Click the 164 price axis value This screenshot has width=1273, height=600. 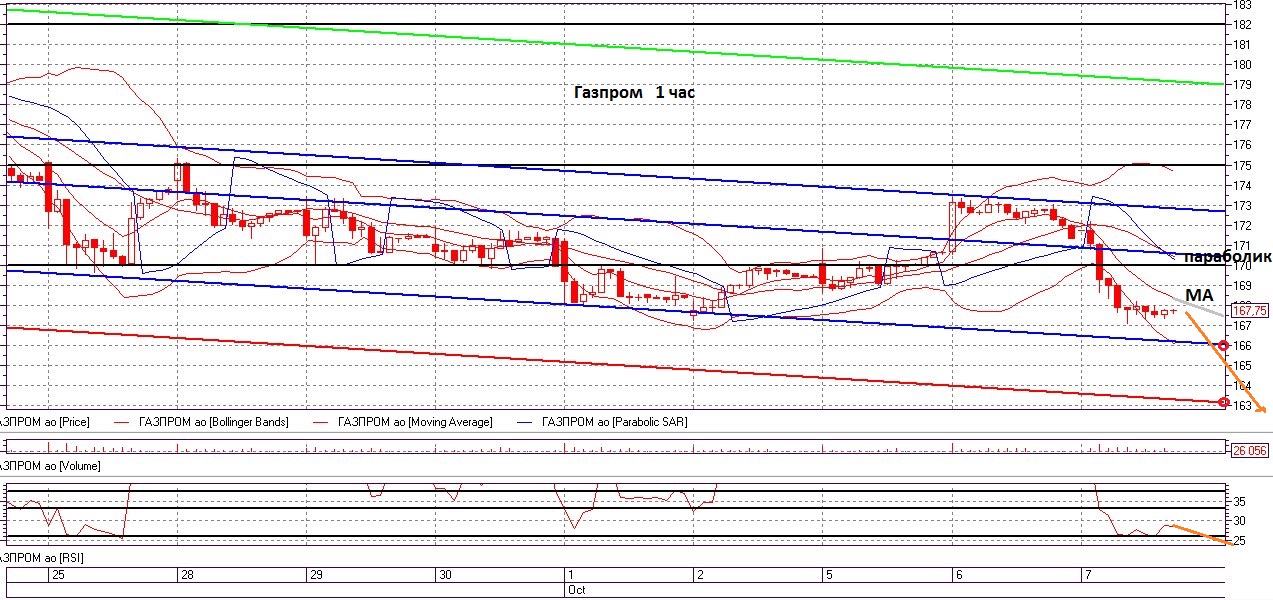[1243, 385]
